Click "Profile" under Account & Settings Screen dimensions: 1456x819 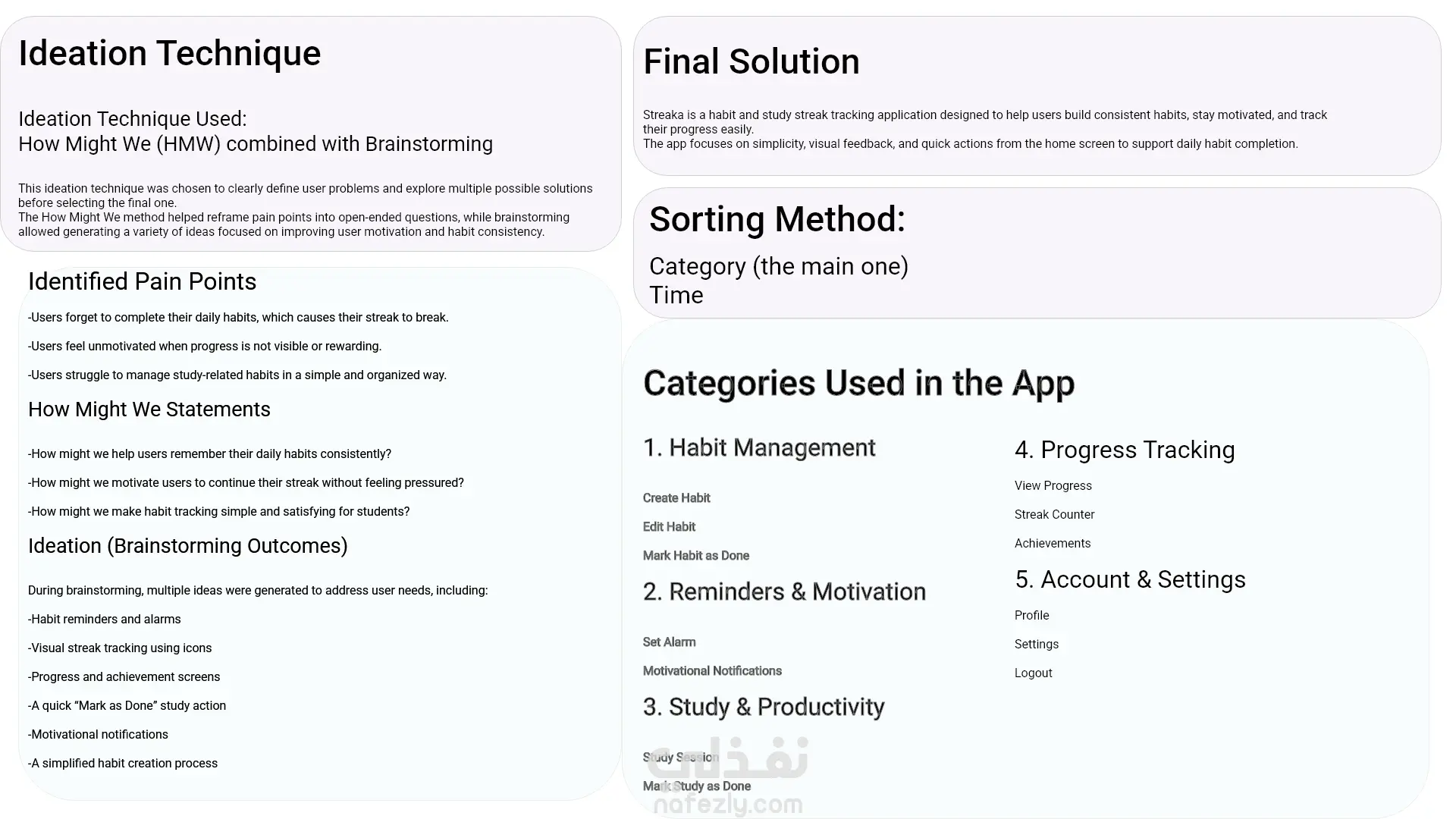point(1031,616)
